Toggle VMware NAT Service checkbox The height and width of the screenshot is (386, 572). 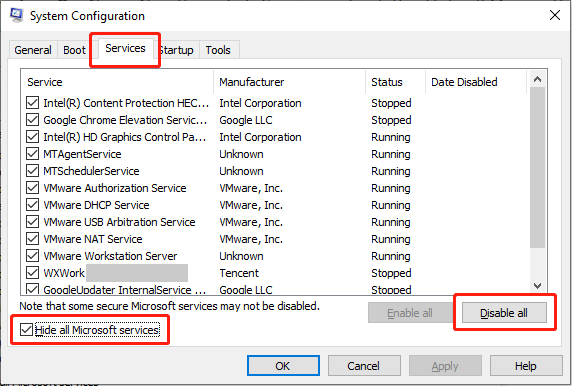click(32, 239)
